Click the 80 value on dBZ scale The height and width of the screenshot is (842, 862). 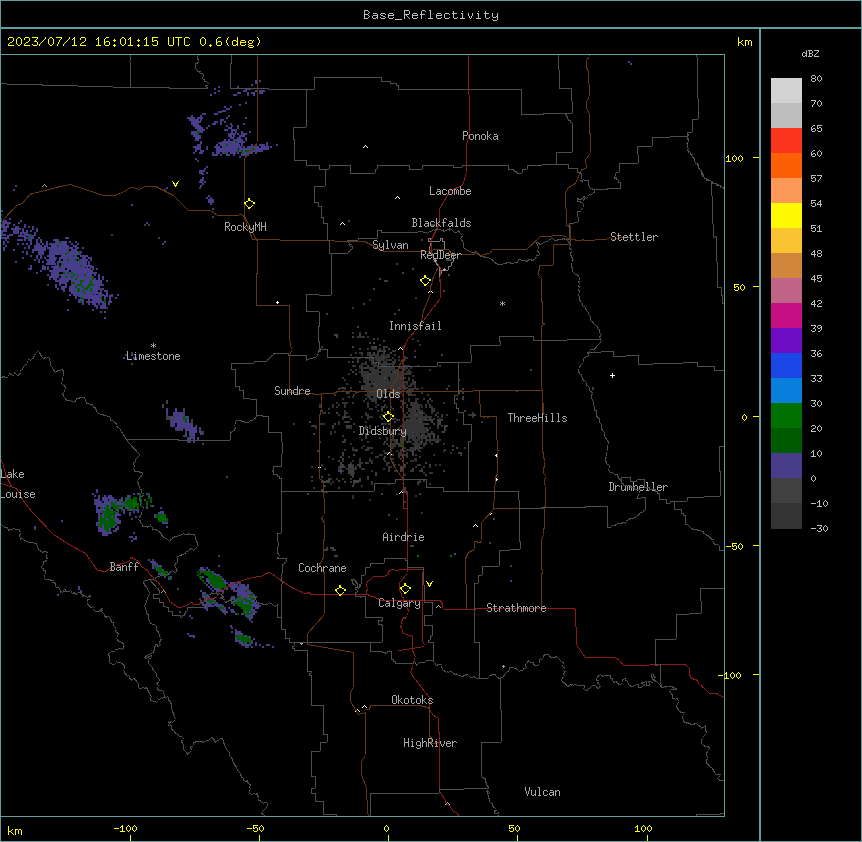pyautogui.click(x=816, y=79)
